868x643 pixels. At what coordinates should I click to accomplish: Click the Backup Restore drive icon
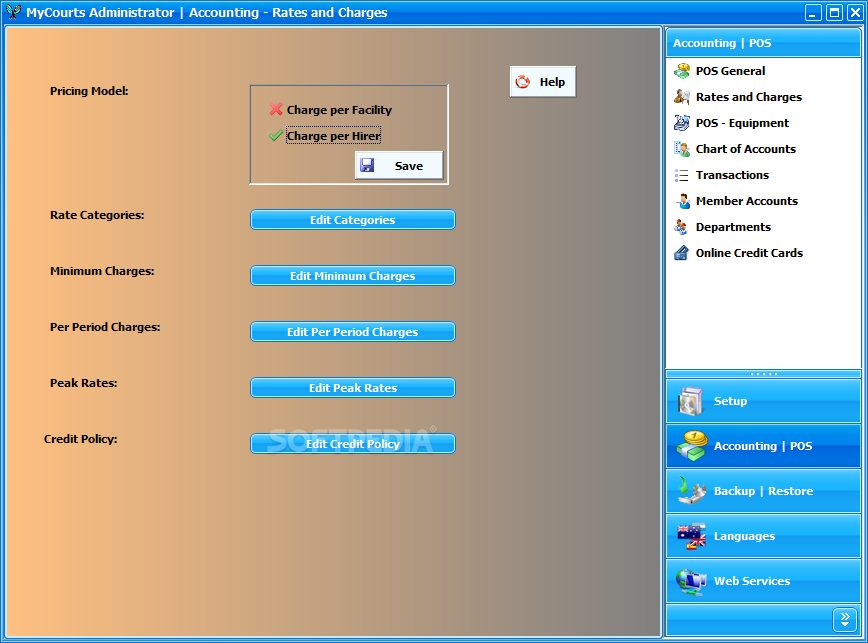point(691,491)
